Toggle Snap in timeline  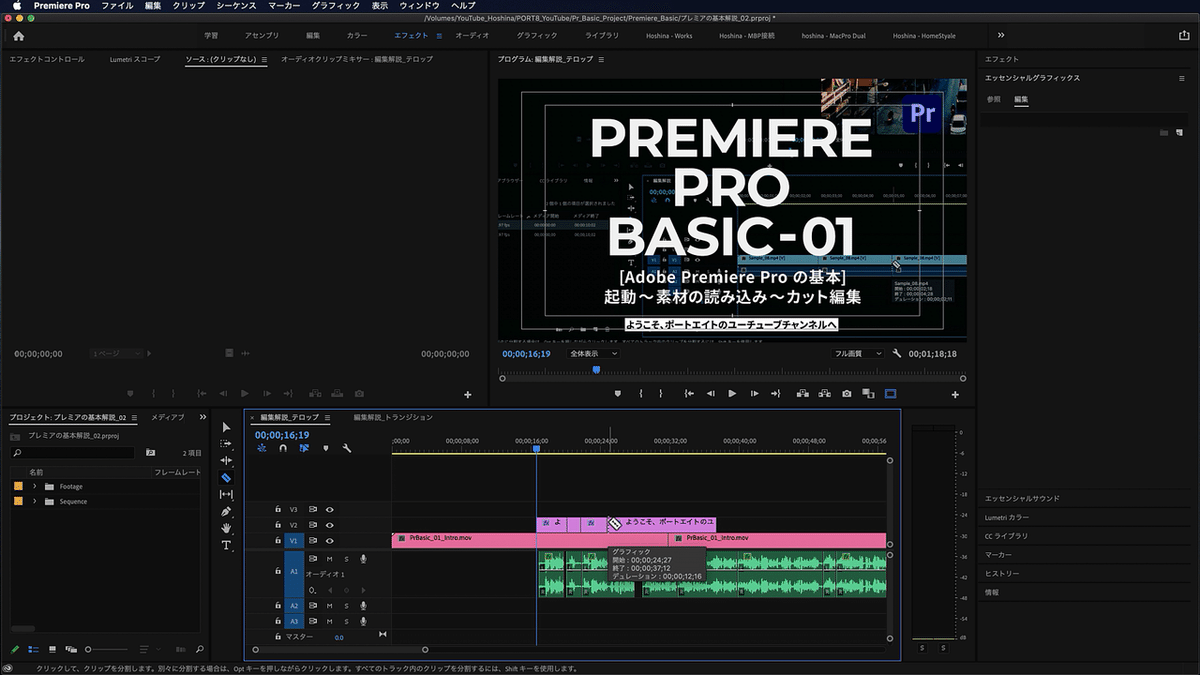coord(283,448)
